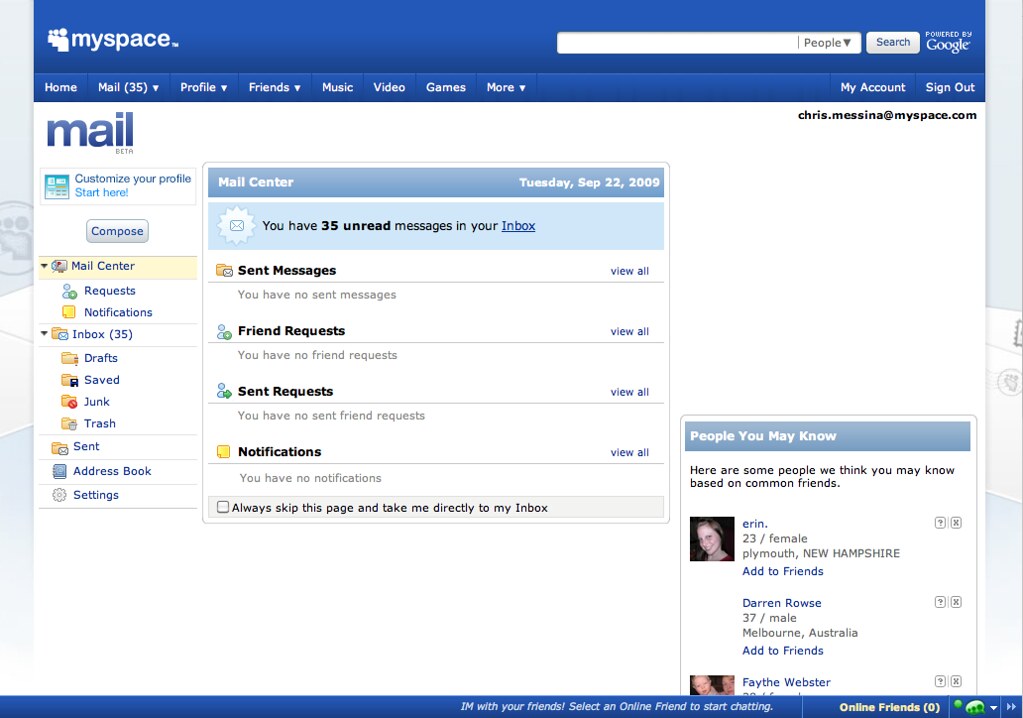The width and height of the screenshot is (1023, 718).
Task: Click the Compose button
Action: tap(117, 231)
